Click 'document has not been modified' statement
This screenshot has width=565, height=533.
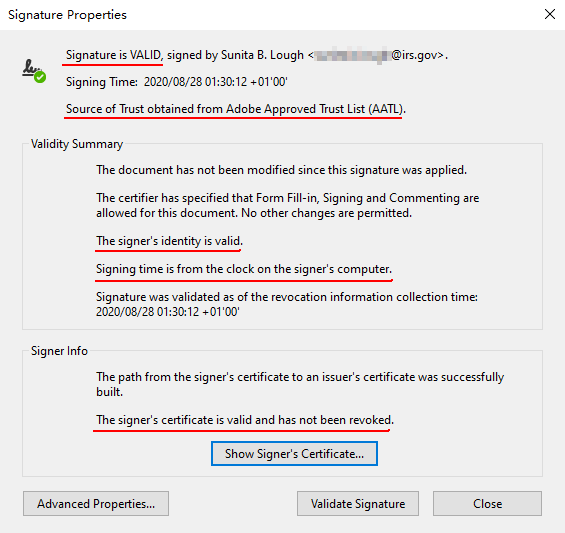pyautogui.click(x=281, y=170)
